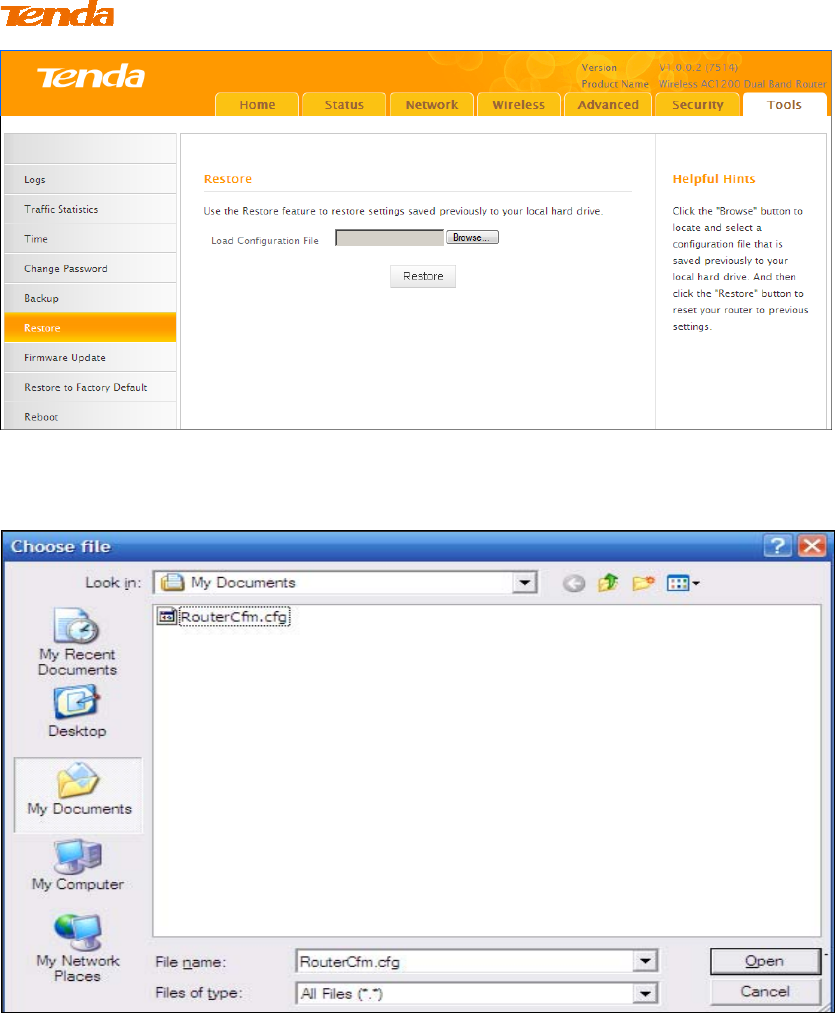Open the Home tab
Screen dimensions: 835x1013
click(257, 105)
